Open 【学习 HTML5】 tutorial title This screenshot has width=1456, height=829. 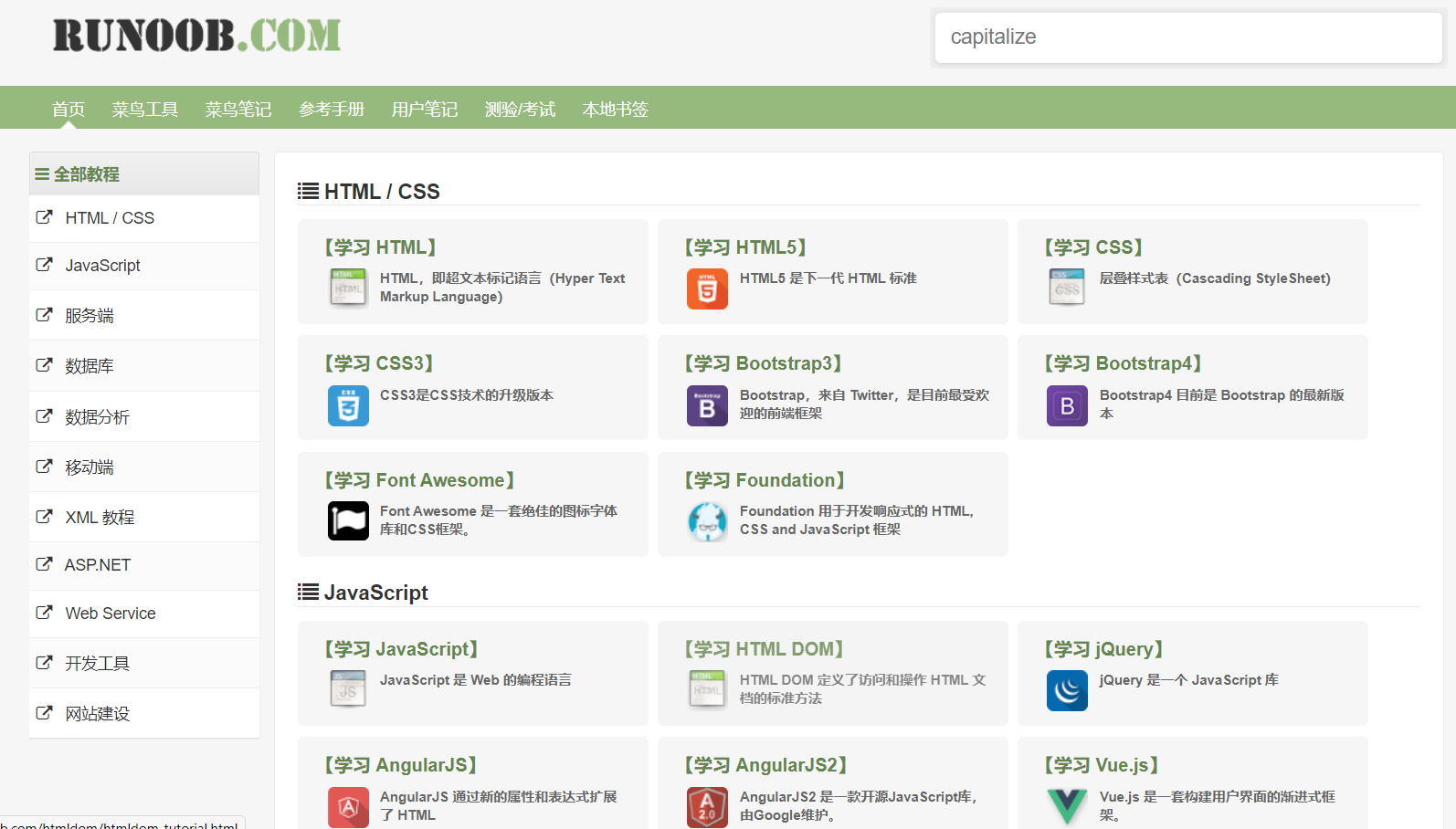(746, 247)
